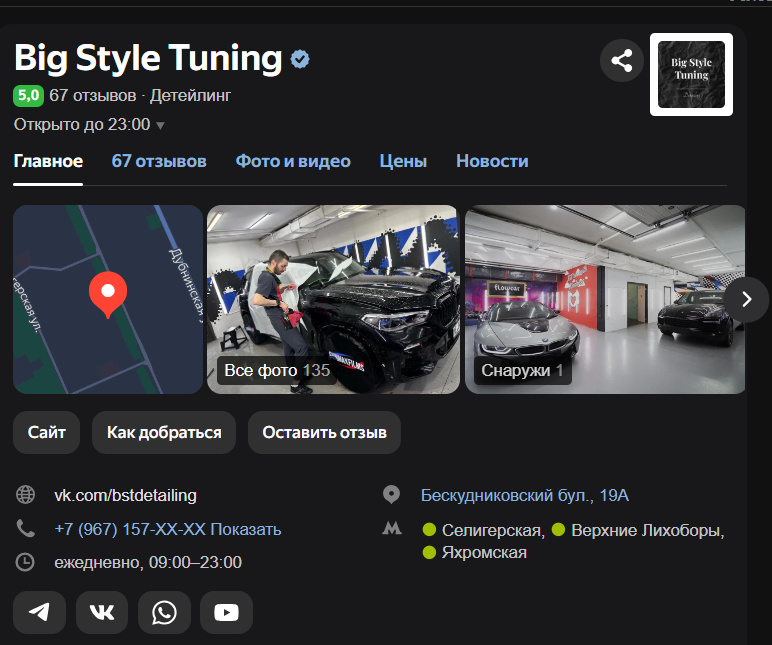Click the Детейлинг category text
772x645 pixels.
[190, 95]
